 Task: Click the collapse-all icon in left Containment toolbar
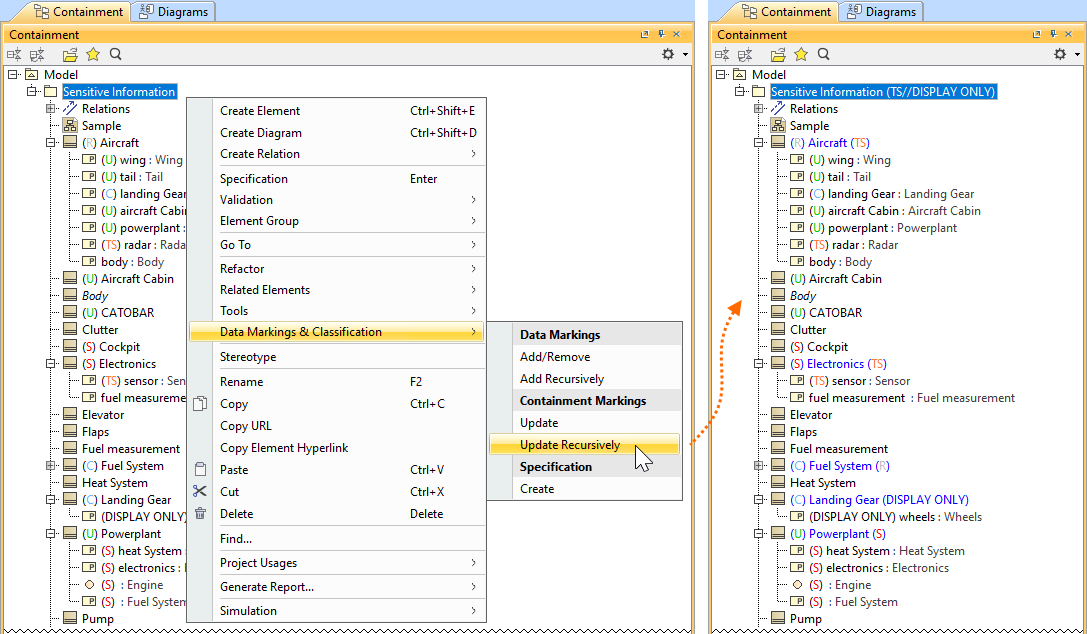[x=15, y=54]
